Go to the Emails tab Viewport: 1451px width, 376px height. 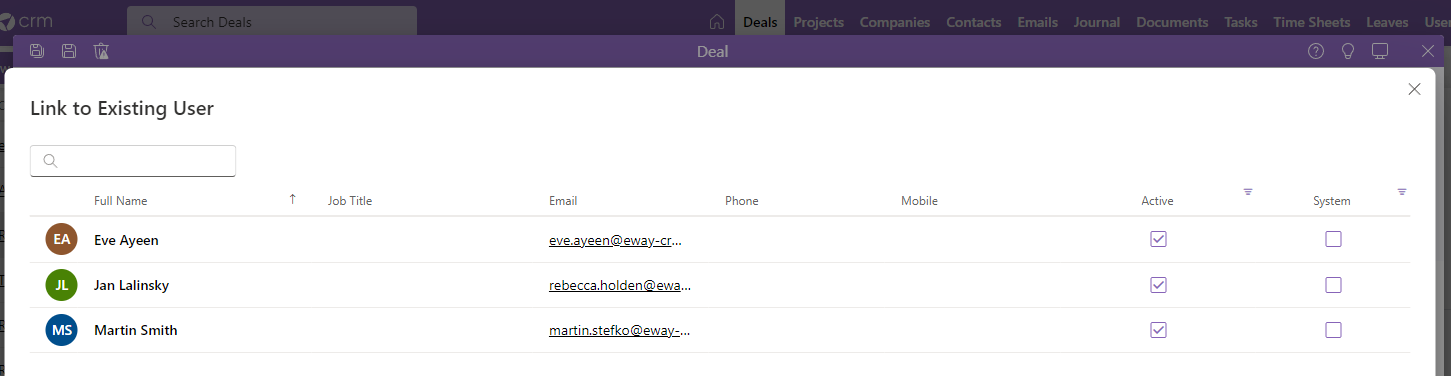(x=1038, y=22)
